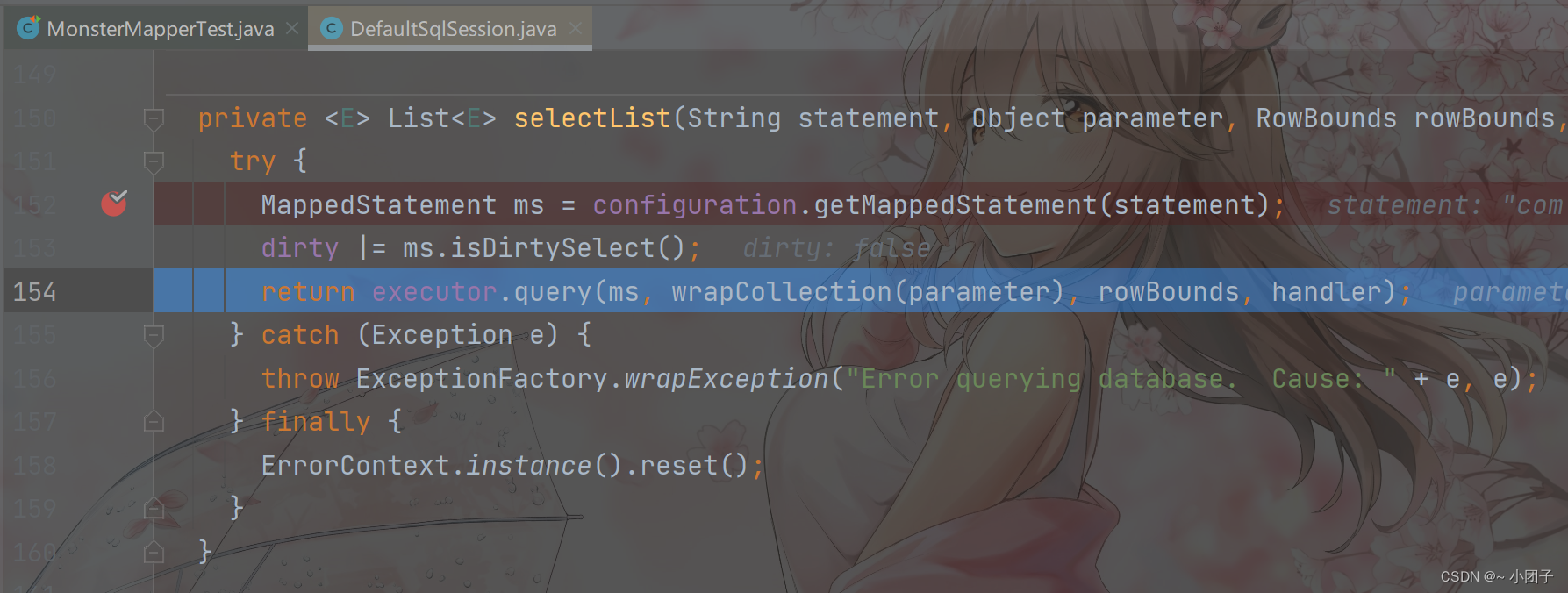Click line number 154 in the gutter
Image resolution: width=1568 pixels, height=593 pixels.
[34, 291]
